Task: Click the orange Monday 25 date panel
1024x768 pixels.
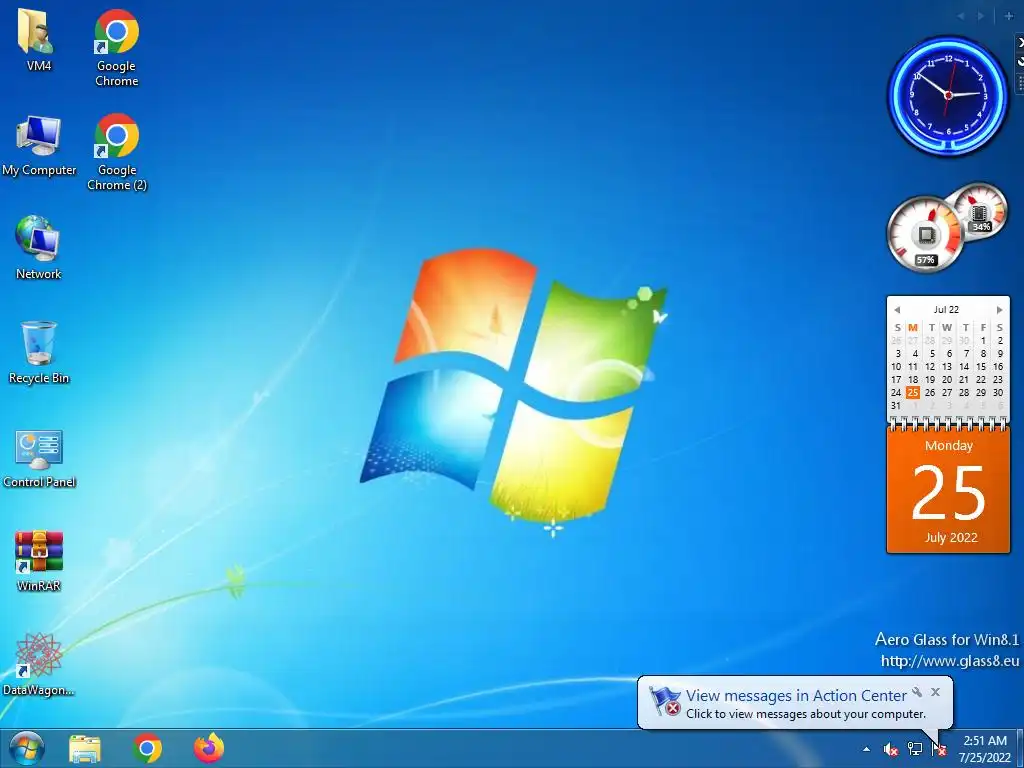Action: pos(948,491)
